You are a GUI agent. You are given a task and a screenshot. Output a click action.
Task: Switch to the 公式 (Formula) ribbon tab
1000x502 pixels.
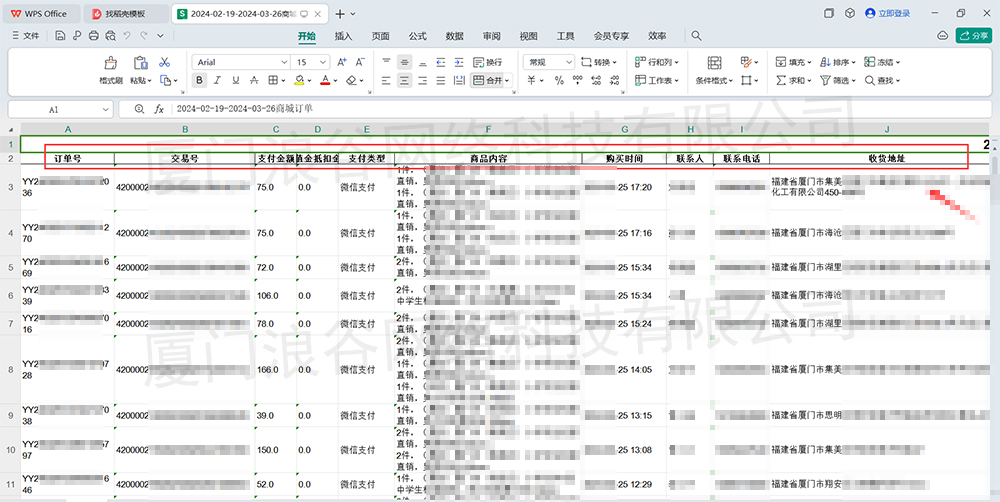(418, 36)
